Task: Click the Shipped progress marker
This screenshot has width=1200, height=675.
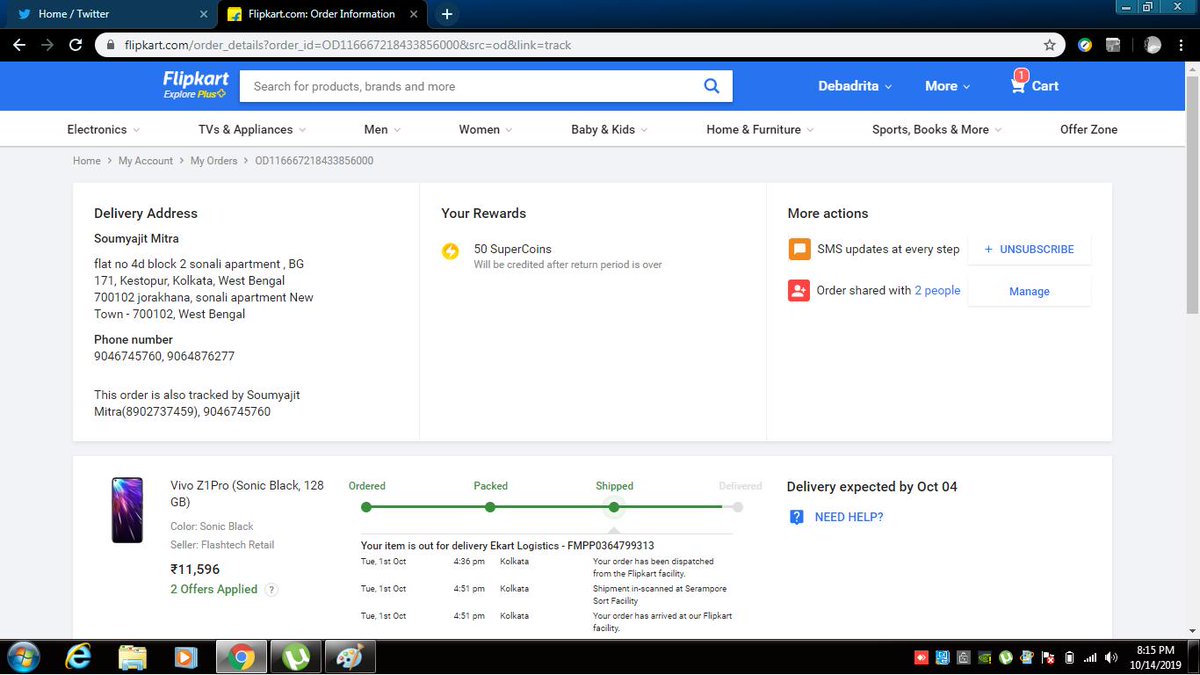Action: pos(614,507)
